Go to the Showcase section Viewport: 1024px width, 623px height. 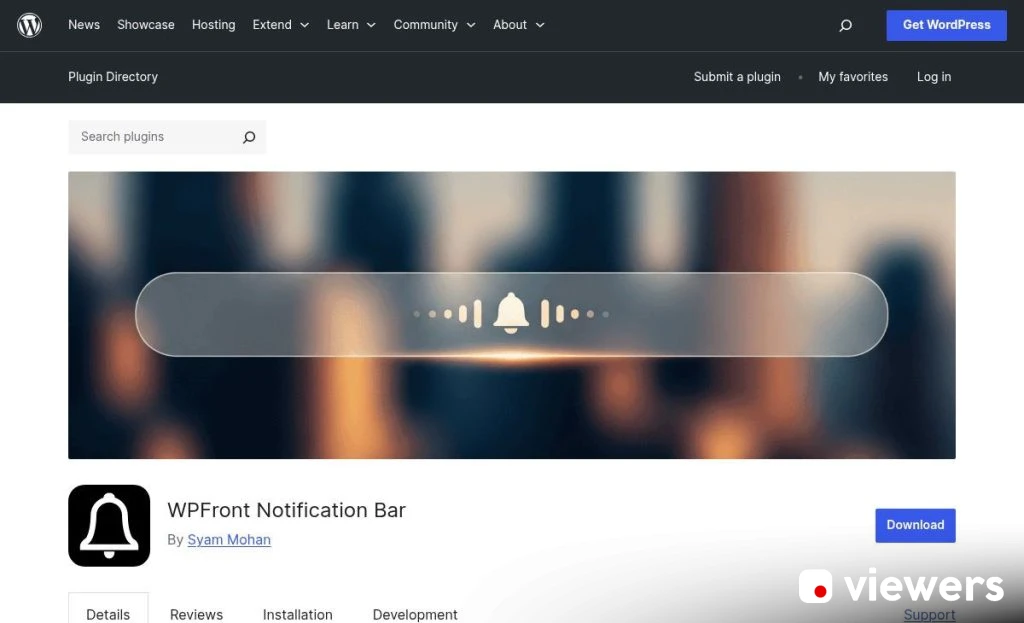coord(145,25)
